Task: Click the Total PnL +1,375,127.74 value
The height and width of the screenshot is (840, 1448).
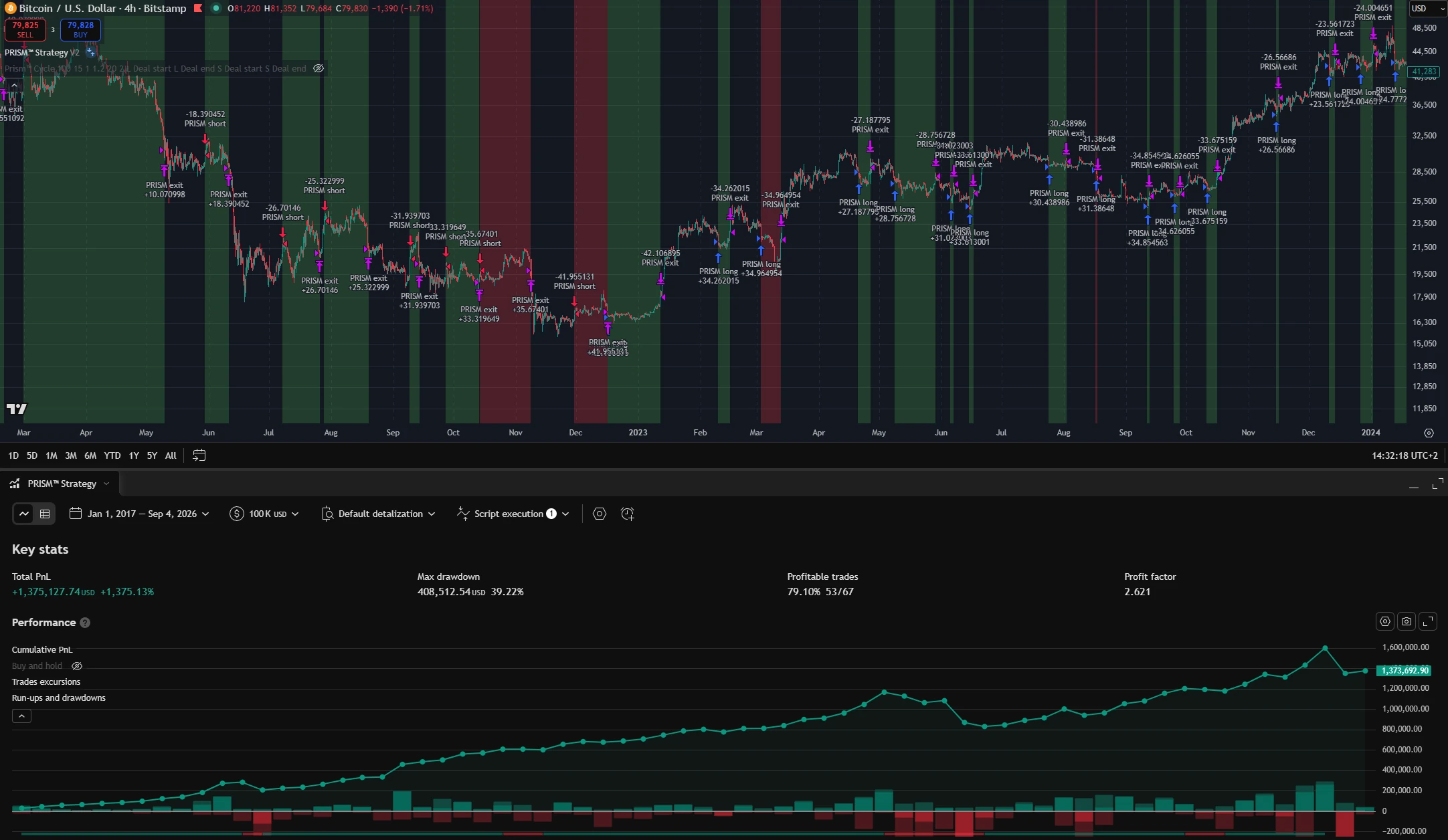Action: point(54,592)
